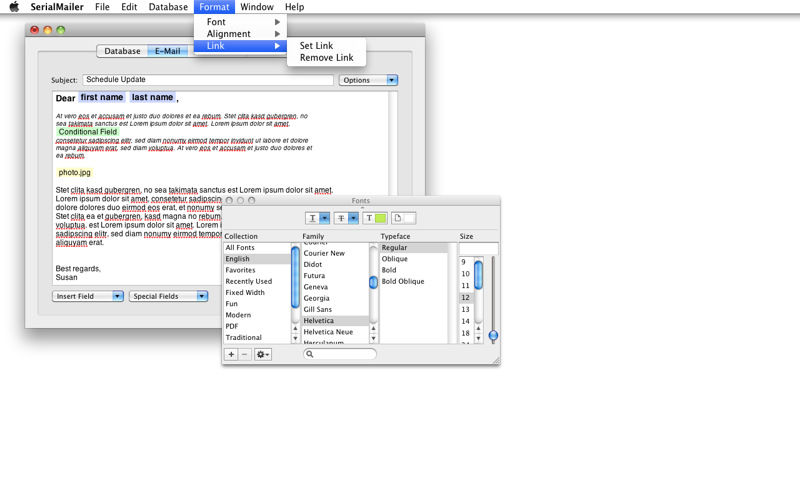Open the Window menu
The image size is (800, 500).
coord(257,7)
